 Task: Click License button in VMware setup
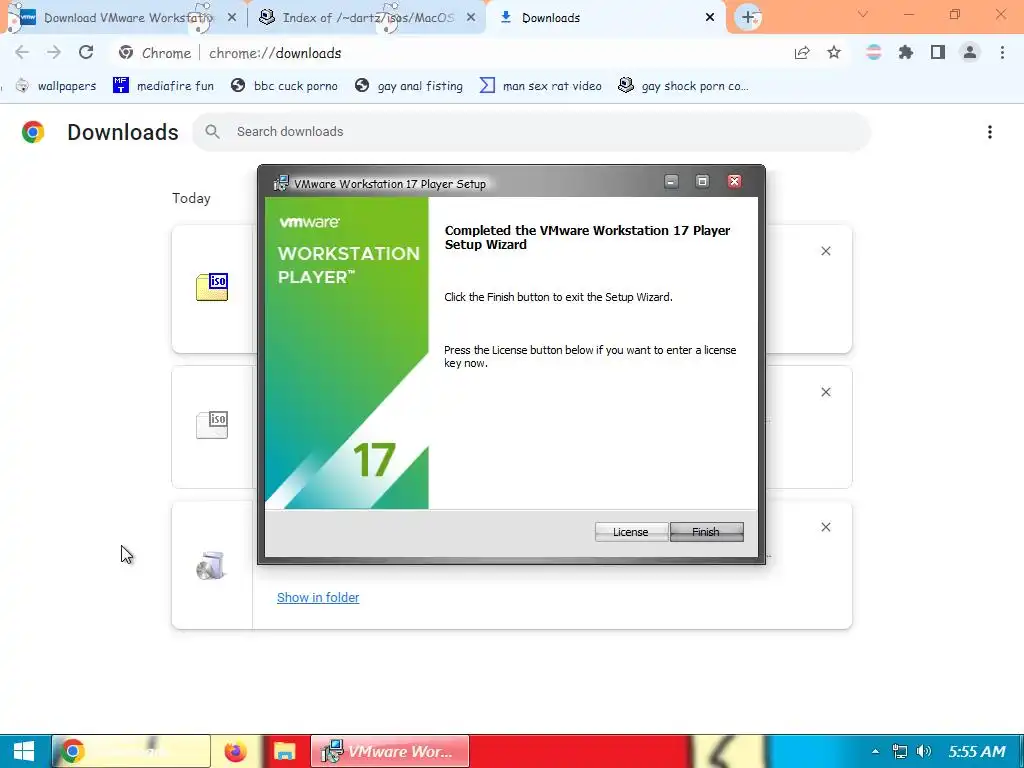pyautogui.click(x=631, y=532)
